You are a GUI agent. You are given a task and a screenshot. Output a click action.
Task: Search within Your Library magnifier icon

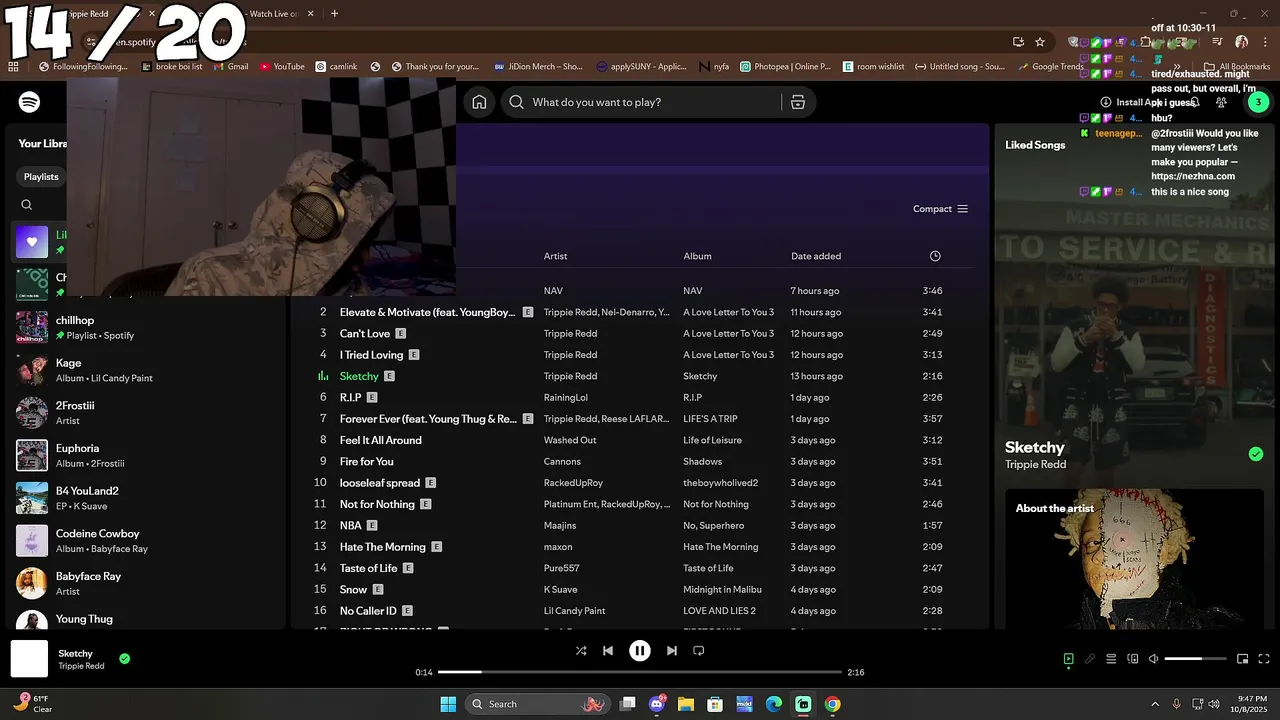click(x=27, y=205)
